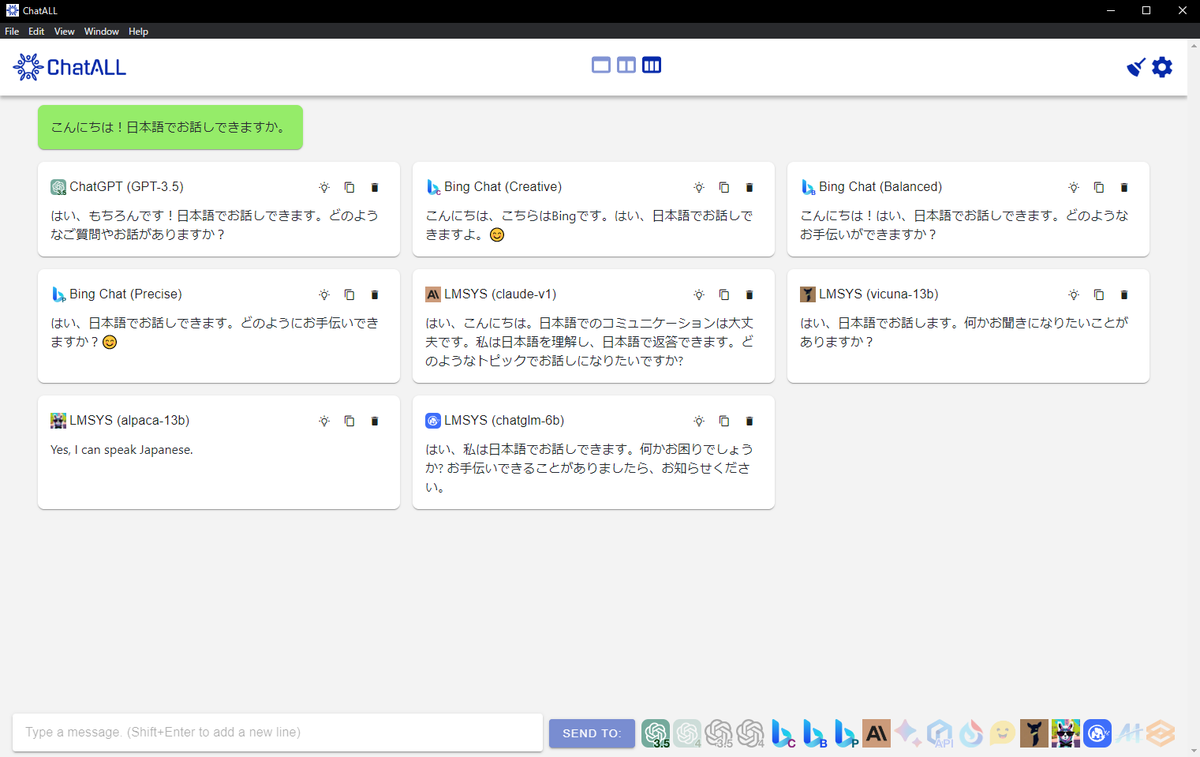1200x757 pixels.
Task: Toggle the Bing Balanced bot (B badge)
Action: click(x=815, y=733)
